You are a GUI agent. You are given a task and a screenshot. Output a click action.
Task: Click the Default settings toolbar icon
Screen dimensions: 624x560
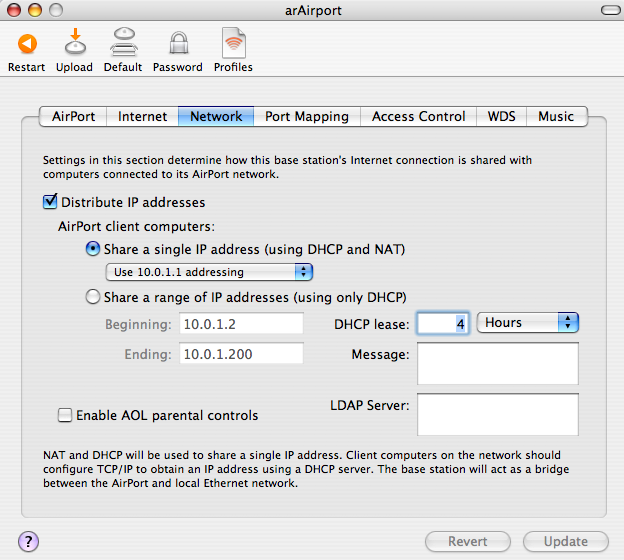tap(124, 41)
